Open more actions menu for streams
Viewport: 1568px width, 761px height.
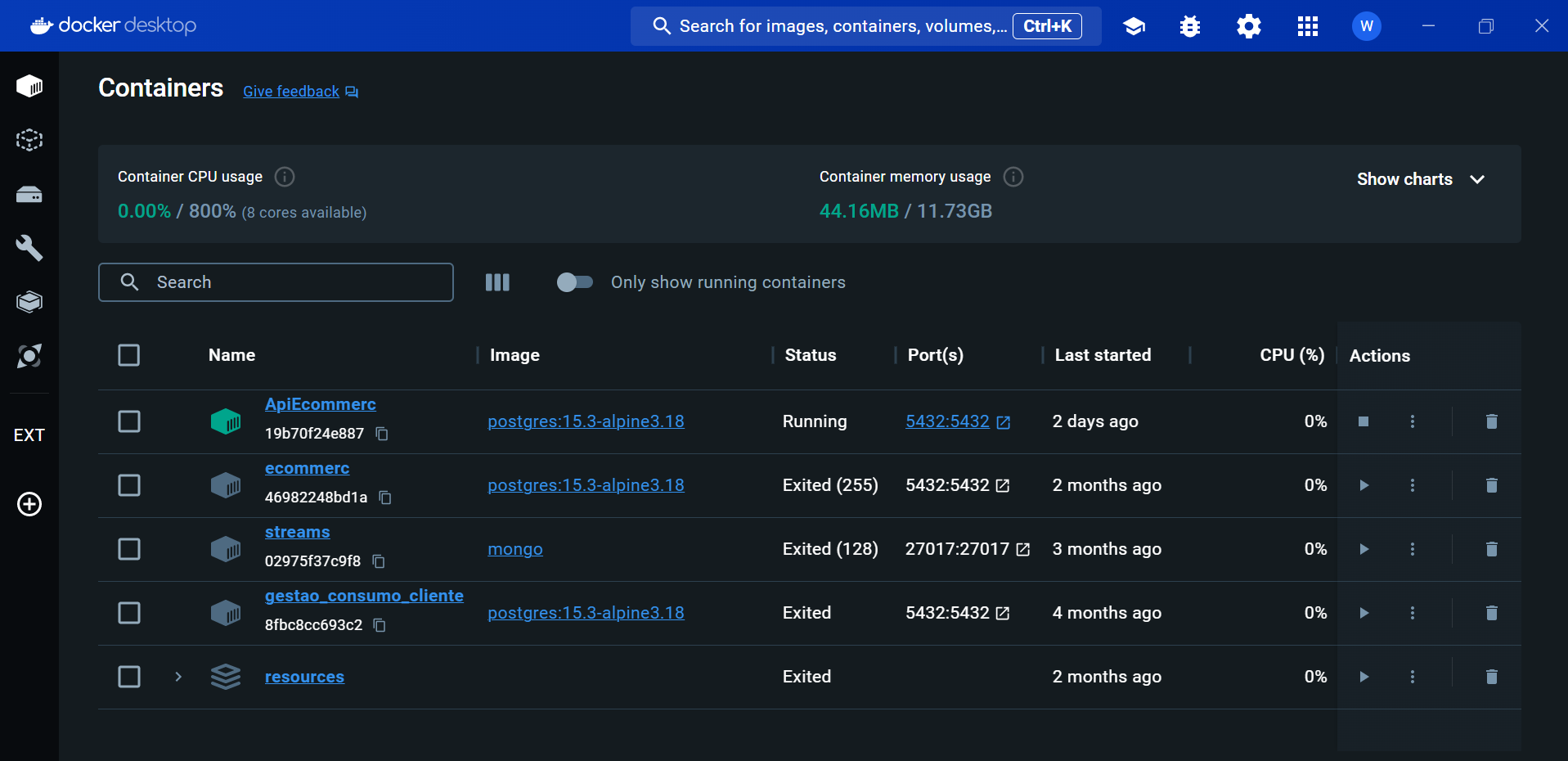1413,549
